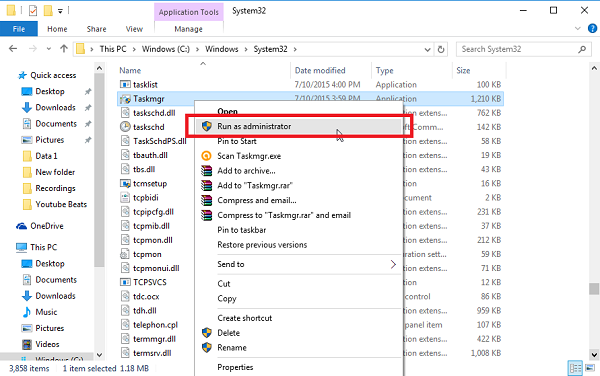
Task: Click the navigation pane scroll up arrow
Action: tap(99, 68)
